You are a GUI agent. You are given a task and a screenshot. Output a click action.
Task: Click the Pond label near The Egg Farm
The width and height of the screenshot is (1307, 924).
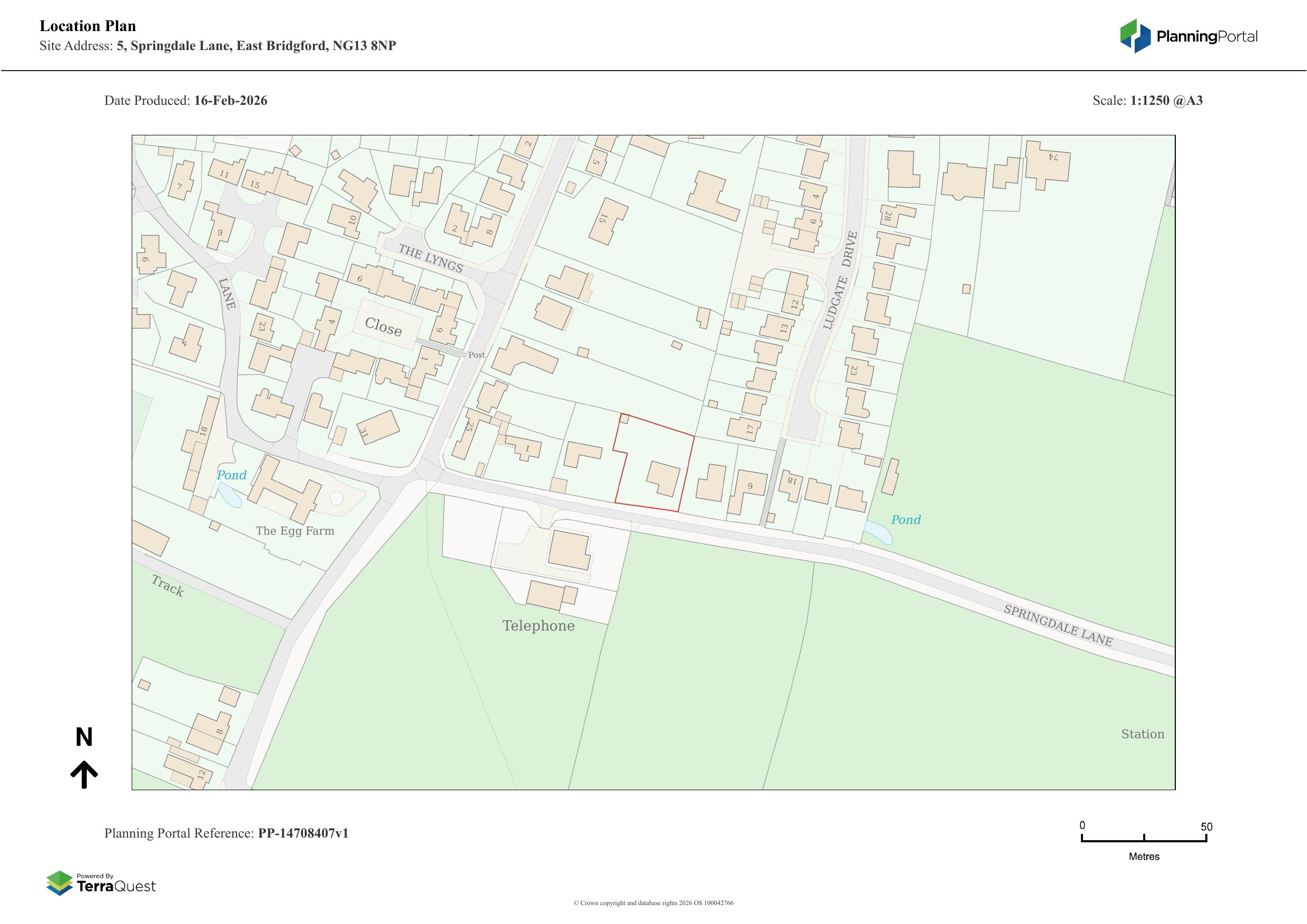pyautogui.click(x=231, y=475)
